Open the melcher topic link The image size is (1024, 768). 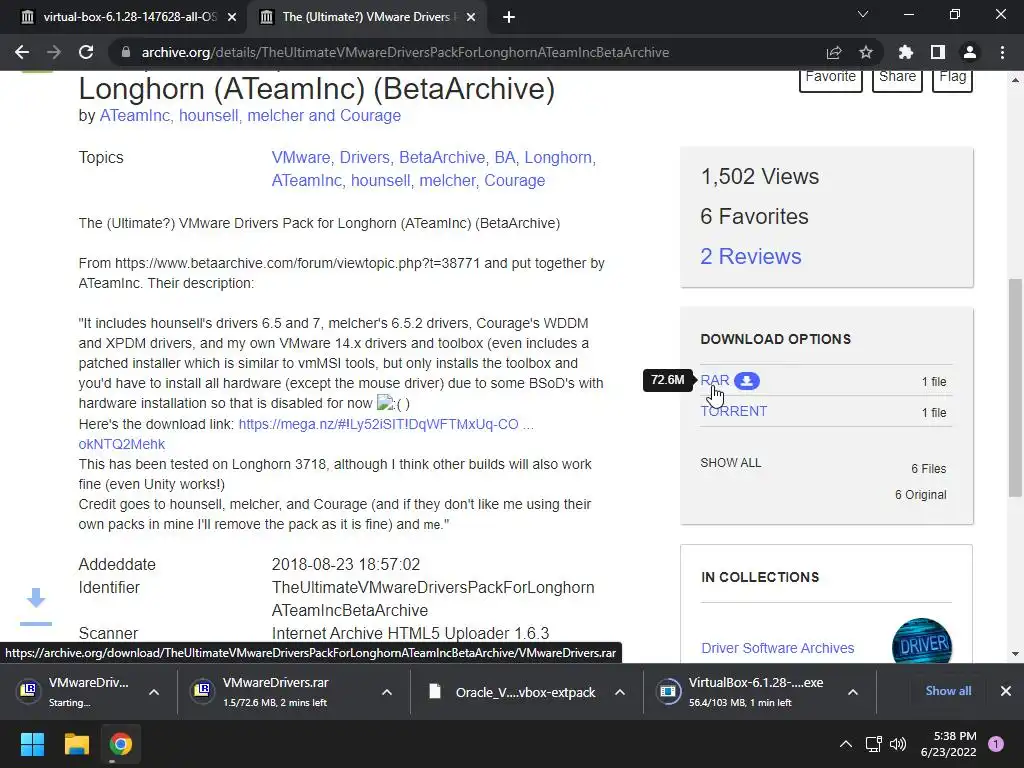coord(447,180)
